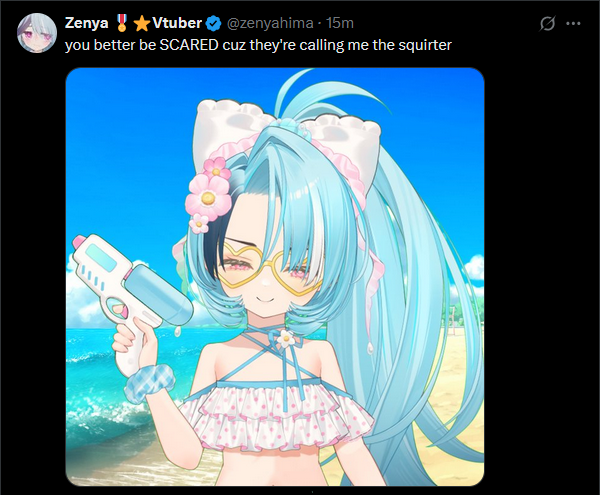This screenshot has width=600, height=495.
Task: Open the @zenyahima handle link
Action: click(270, 23)
